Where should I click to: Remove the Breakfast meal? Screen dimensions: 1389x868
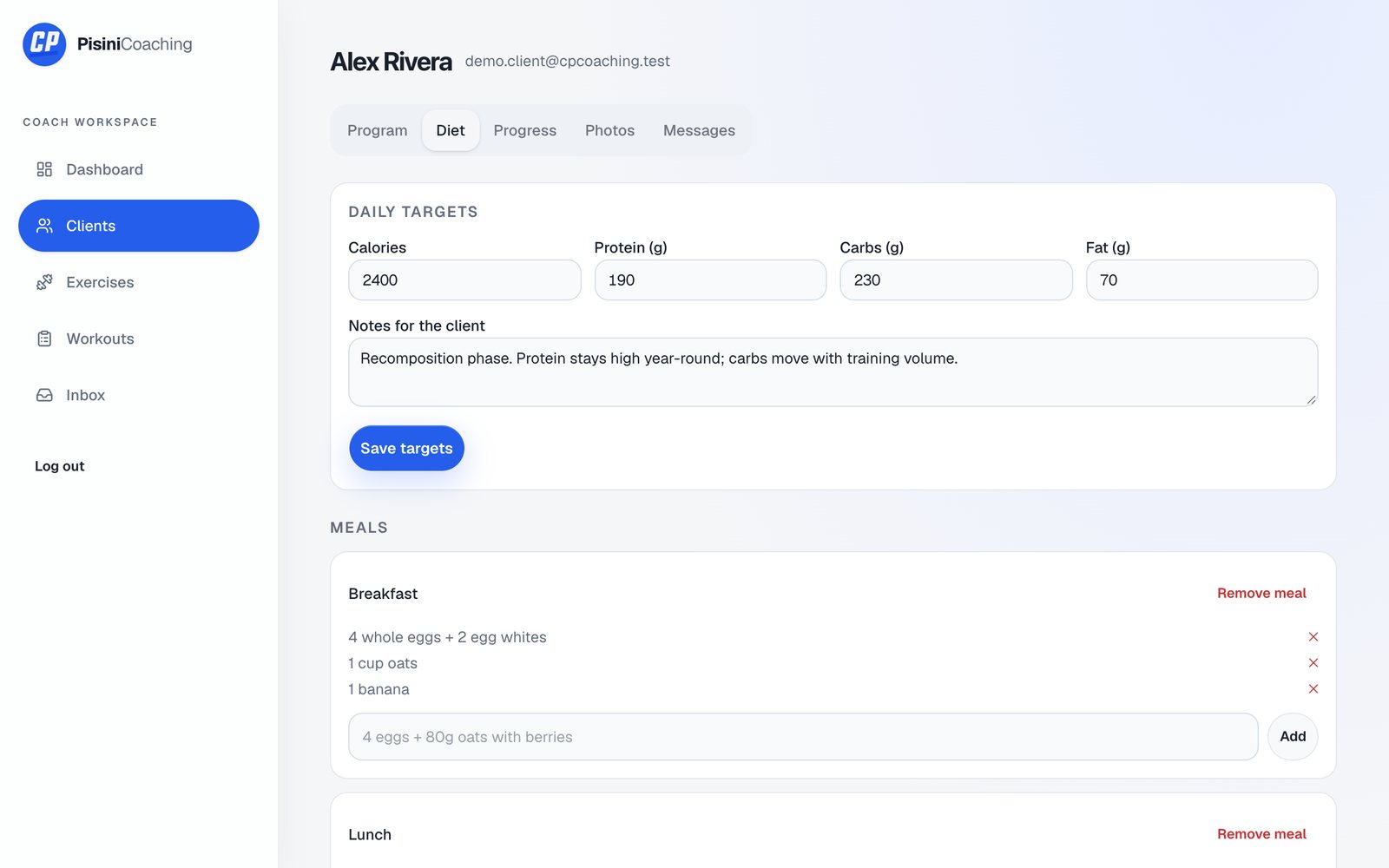point(1261,593)
